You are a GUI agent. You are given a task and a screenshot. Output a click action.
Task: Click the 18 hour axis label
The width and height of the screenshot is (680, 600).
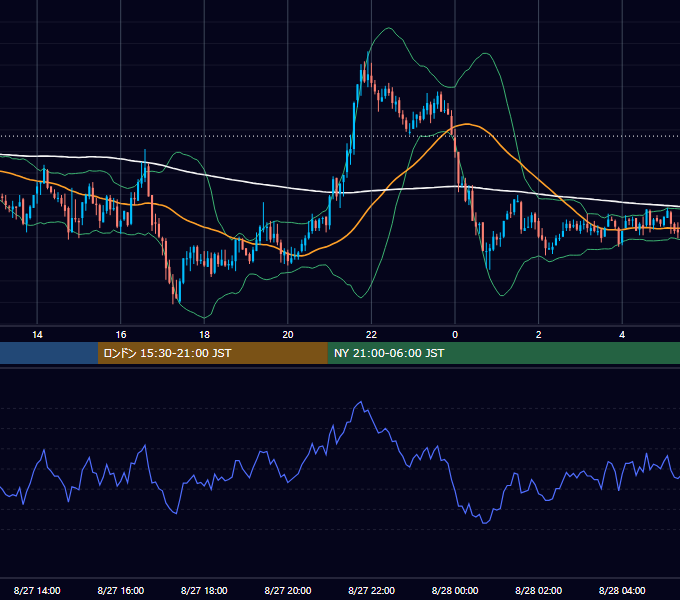coord(204,335)
